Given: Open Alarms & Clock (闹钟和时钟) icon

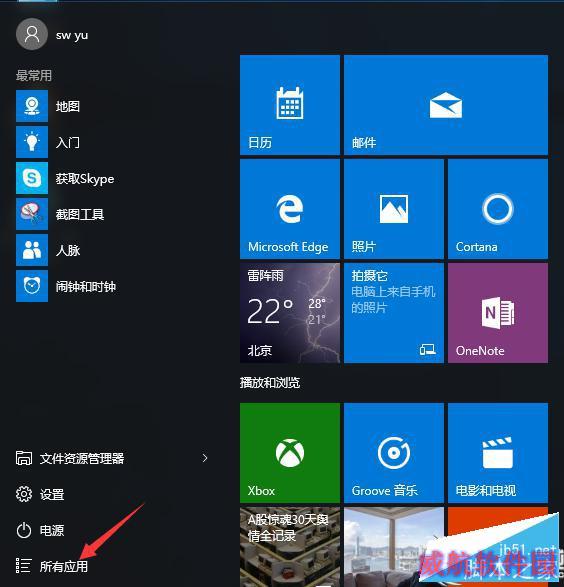Looking at the screenshot, I should (x=32, y=286).
